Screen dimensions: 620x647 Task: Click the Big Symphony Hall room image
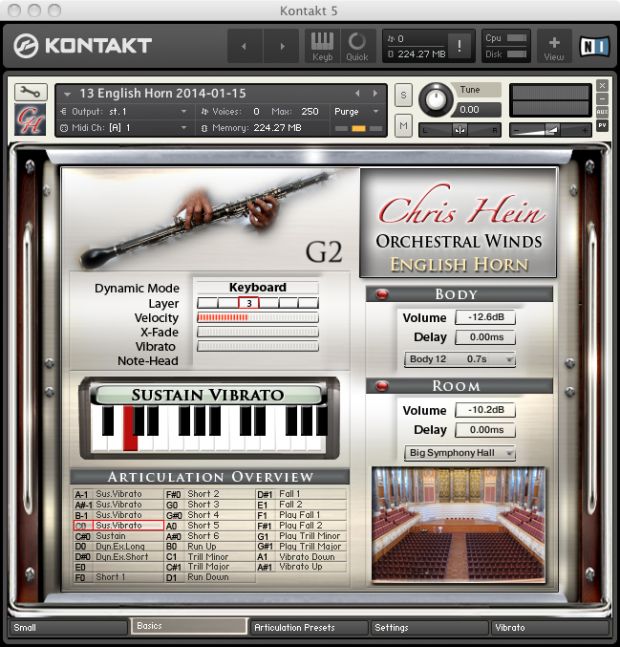point(459,524)
